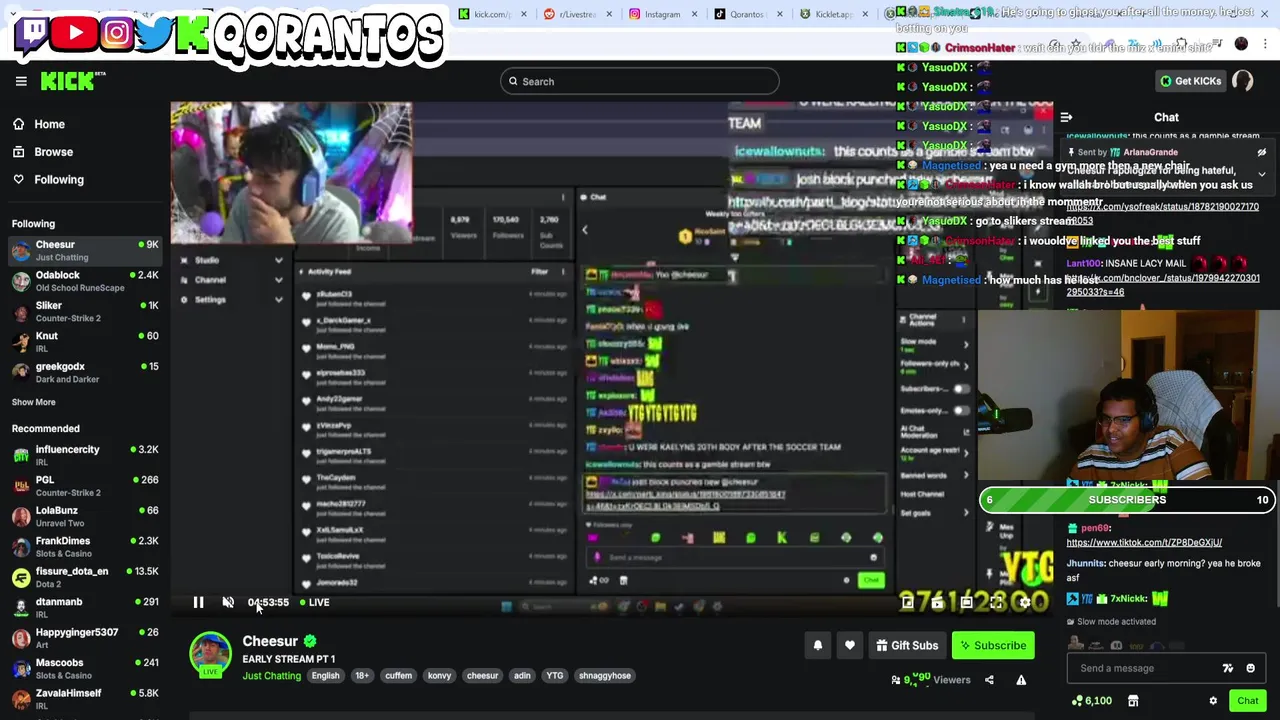Open the 7TV emote menu icon
This screenshot has height=720, width=1280.
click(1228, 668)
